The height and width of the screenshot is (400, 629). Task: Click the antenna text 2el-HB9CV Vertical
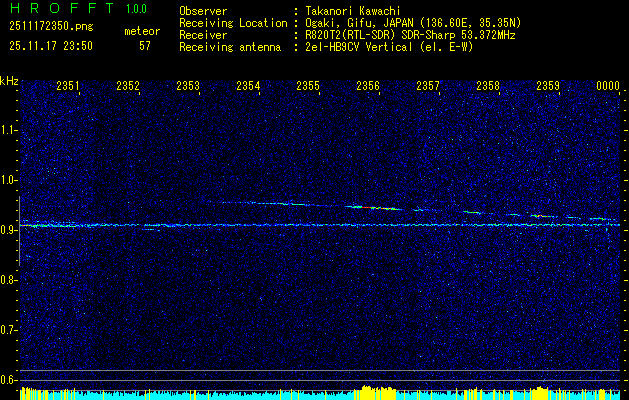(359, 47)
